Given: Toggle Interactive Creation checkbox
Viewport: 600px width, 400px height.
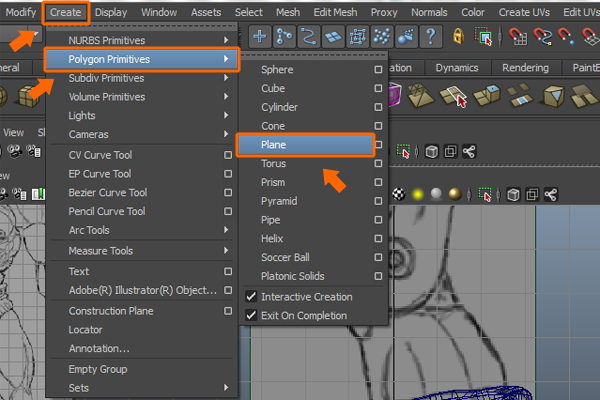Looking at the screenshot, I should click(251, 297).
